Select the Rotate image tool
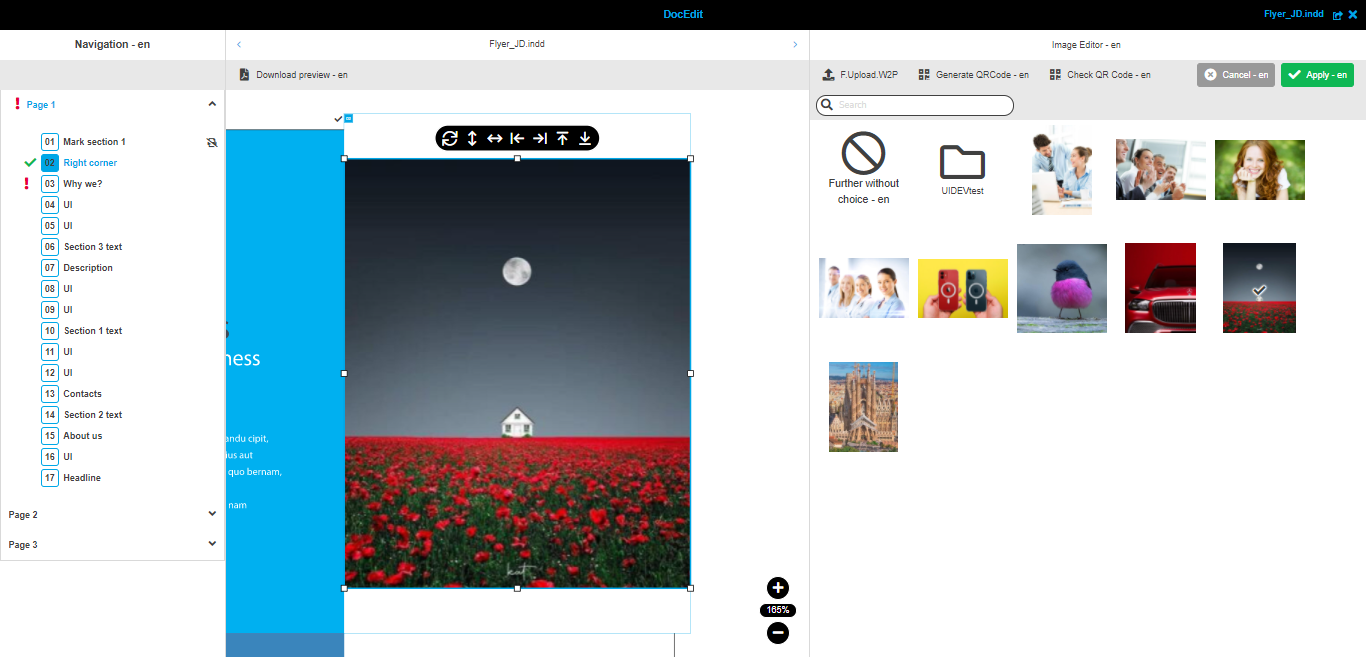Image resolution: width=1366 pixels, height=657 pixels. click(450, 138)
